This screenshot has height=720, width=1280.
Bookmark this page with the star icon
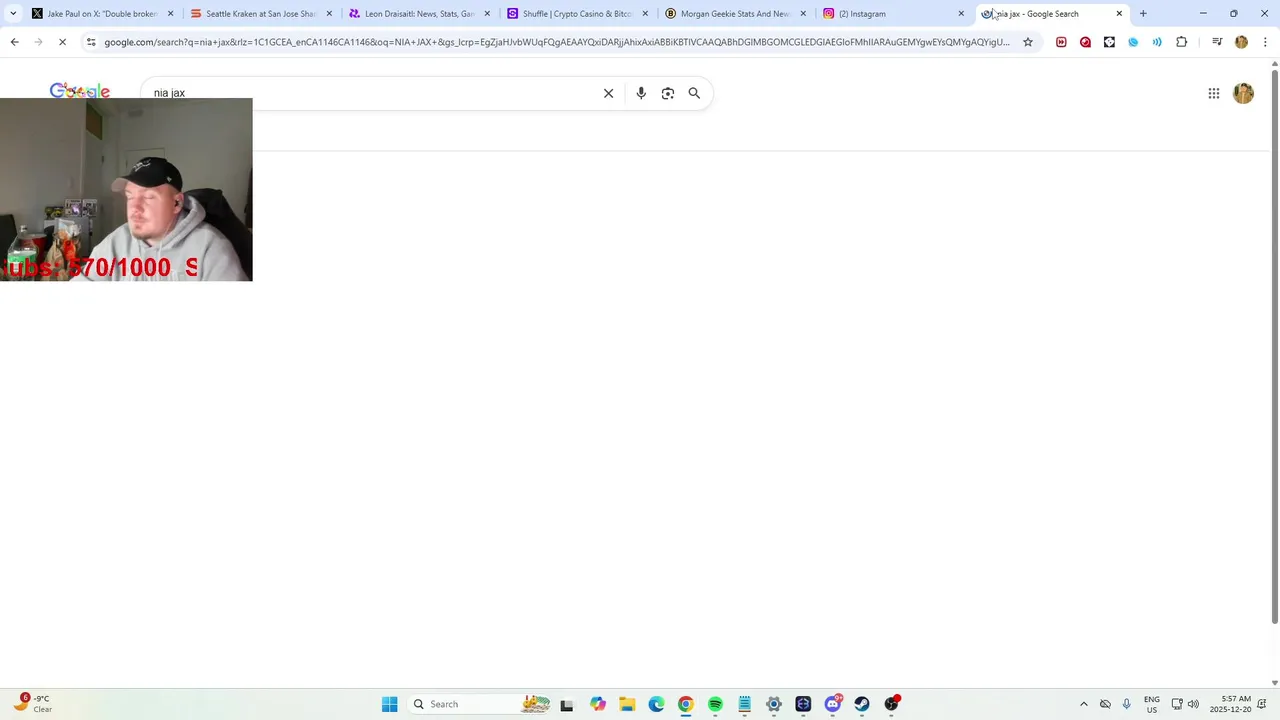[1027, 42]
